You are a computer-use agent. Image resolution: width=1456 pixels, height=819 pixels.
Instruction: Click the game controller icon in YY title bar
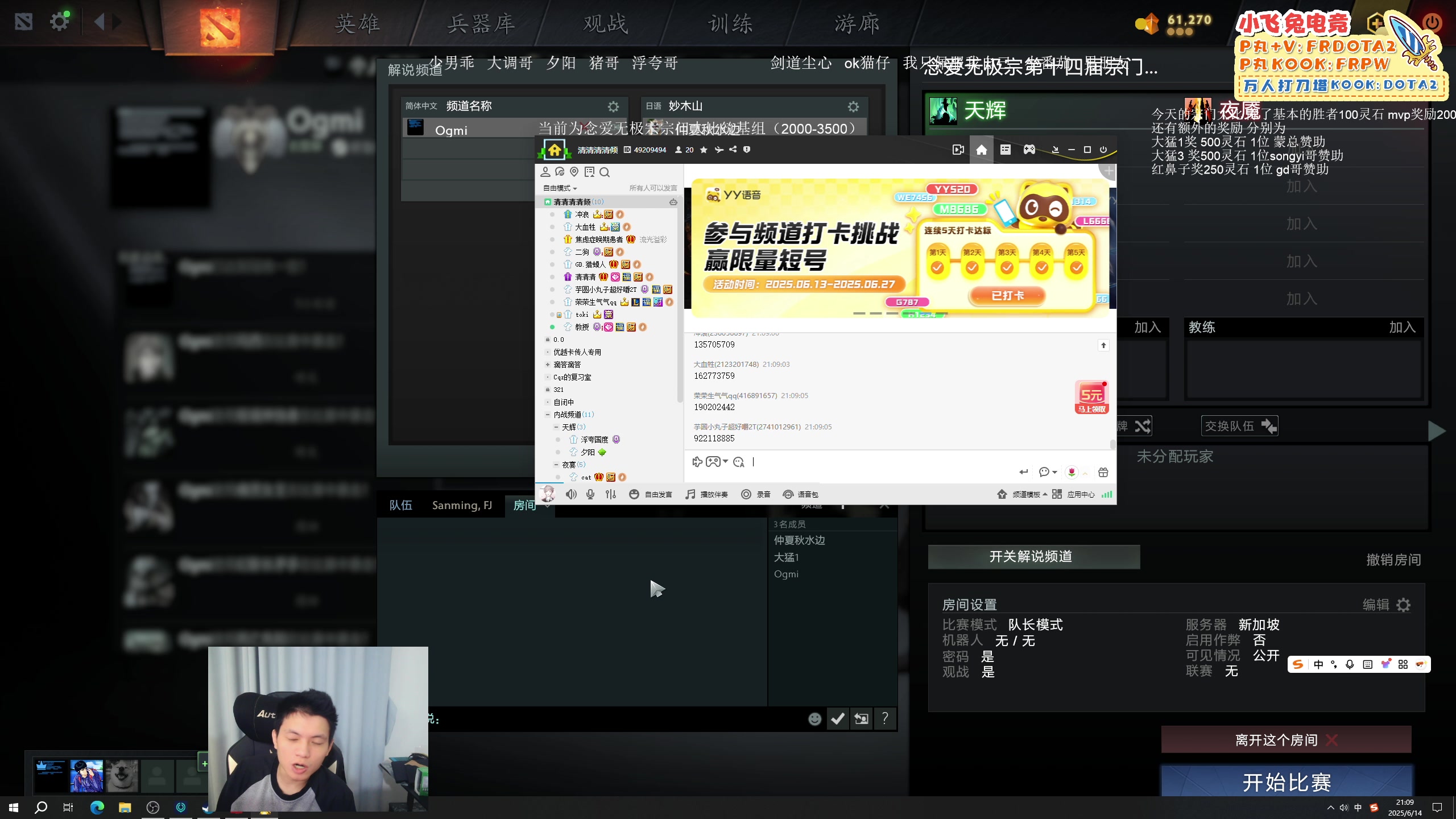tap(1029, 150)
